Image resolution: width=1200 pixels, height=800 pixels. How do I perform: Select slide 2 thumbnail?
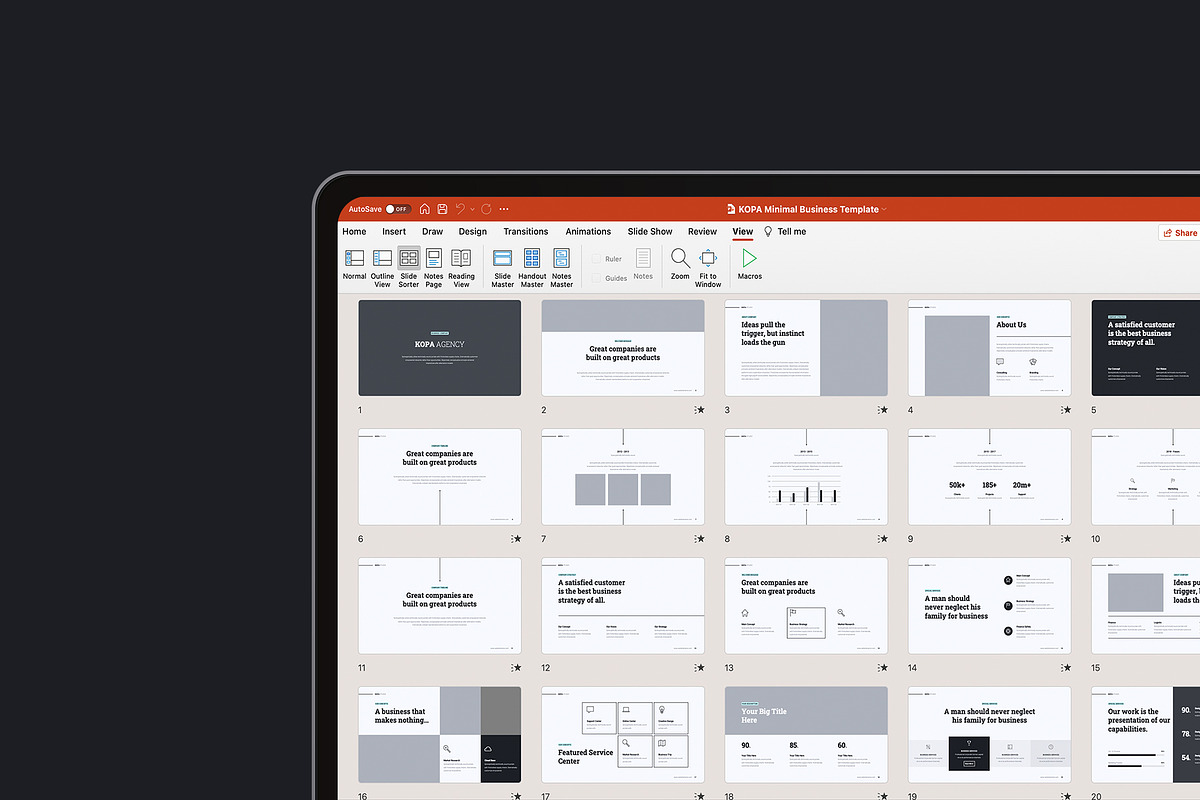point(623,348)
